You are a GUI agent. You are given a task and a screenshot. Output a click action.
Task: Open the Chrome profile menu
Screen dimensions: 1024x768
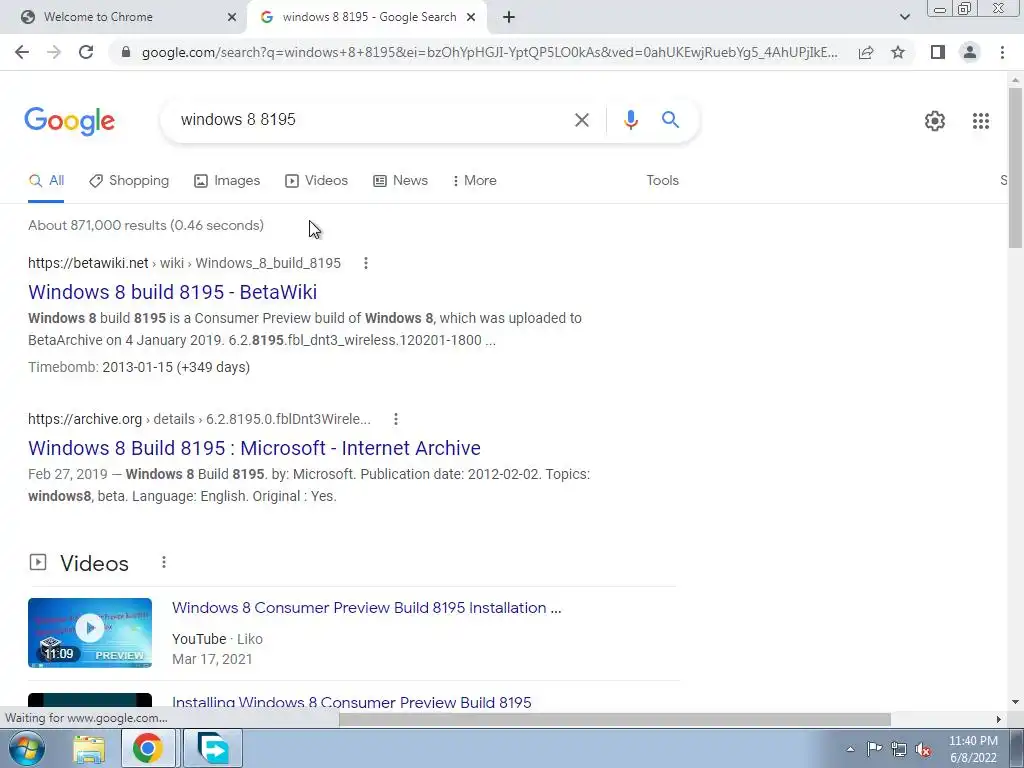click(x=970, y=52)
